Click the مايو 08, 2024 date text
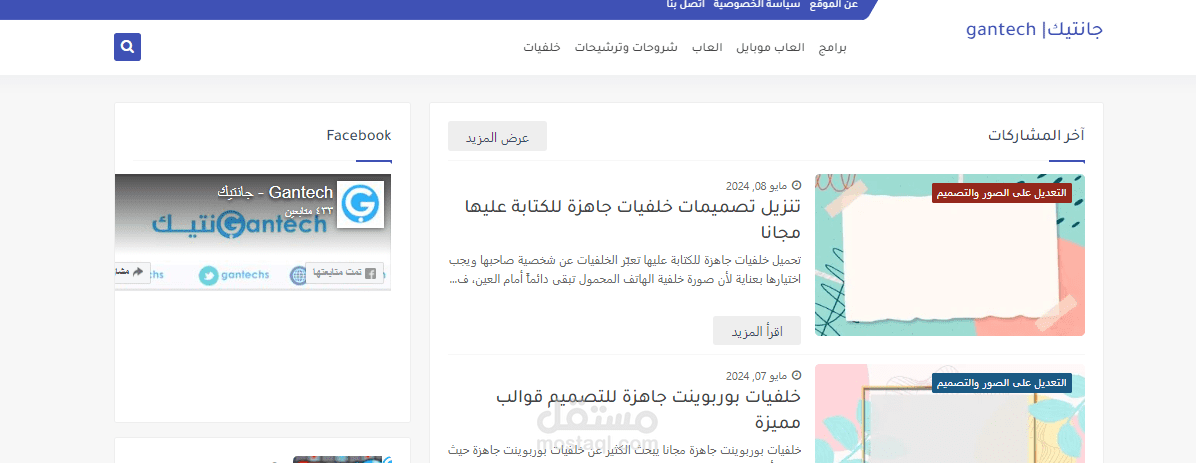This screenshot has height=463, width=1196. click(x=757, y=185)
